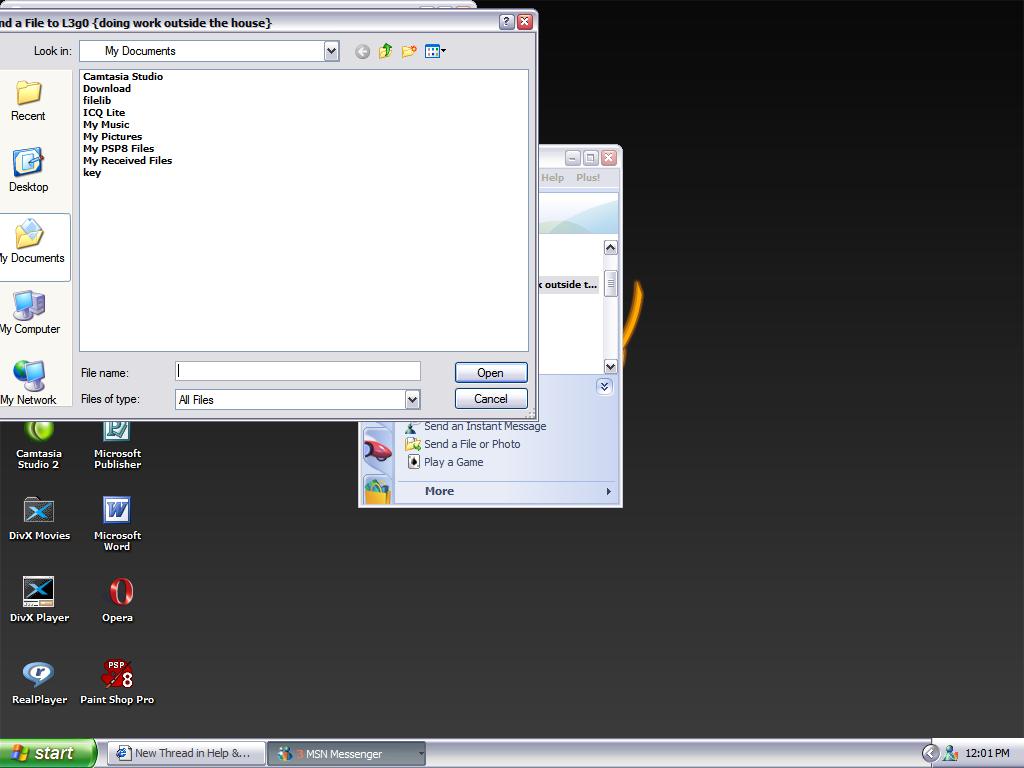Click the Opera desktop icon

tap(117, 598)
